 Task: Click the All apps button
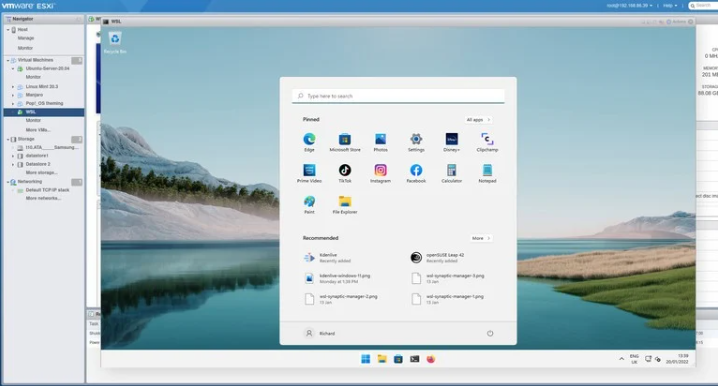(478, 120)
